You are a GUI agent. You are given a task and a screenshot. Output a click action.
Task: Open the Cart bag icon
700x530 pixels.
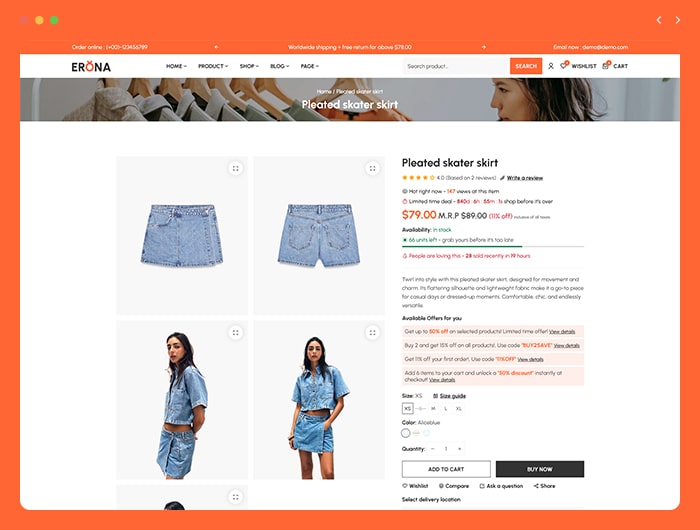(605, 66)
